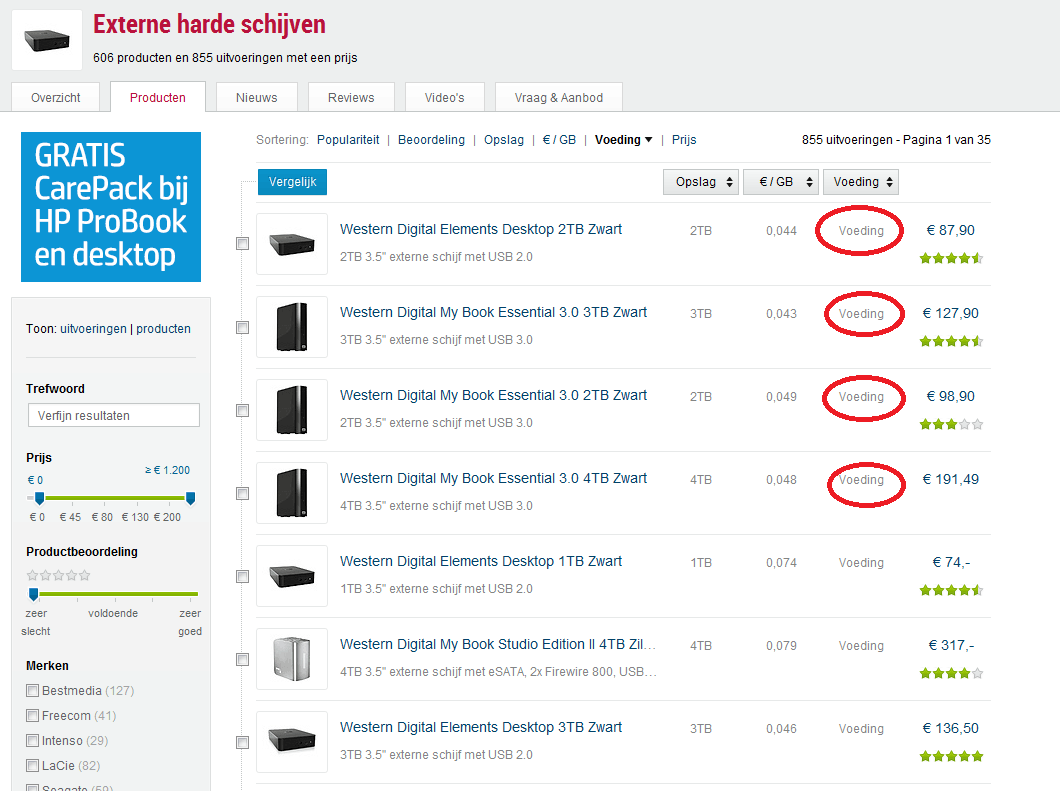
Task: Toggle the Voeding sort direction arrow
Action: click(649, 140)
